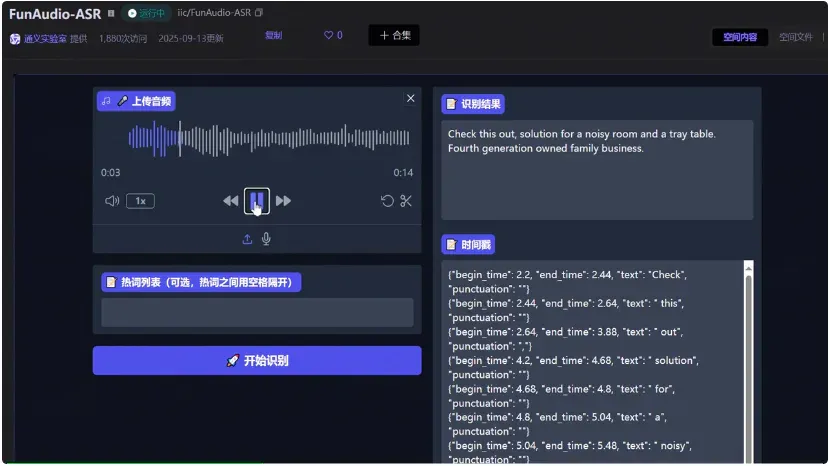Click the 0:14 total duration
This screenshot has width=829, height=466.
click(403, 173)
